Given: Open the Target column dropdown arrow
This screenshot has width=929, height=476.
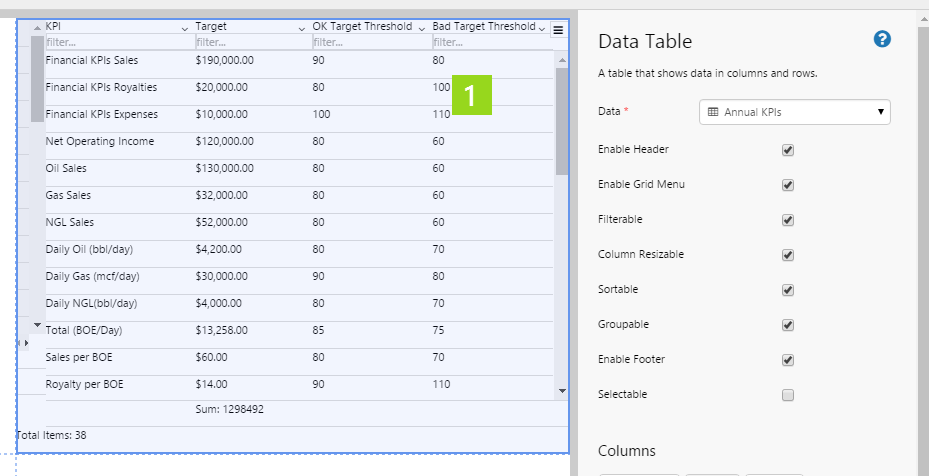Looking at the screenshot, I should click(302, 29).
